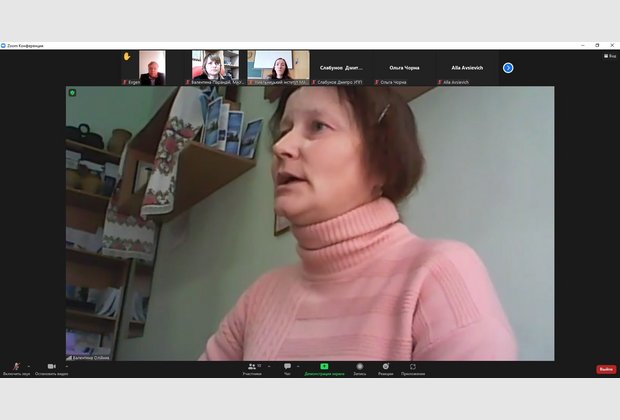Start green Демонстрация экрана screen share
Image resolution: width=620 pixels, height=420 pixels.
[x=324, y=369]
